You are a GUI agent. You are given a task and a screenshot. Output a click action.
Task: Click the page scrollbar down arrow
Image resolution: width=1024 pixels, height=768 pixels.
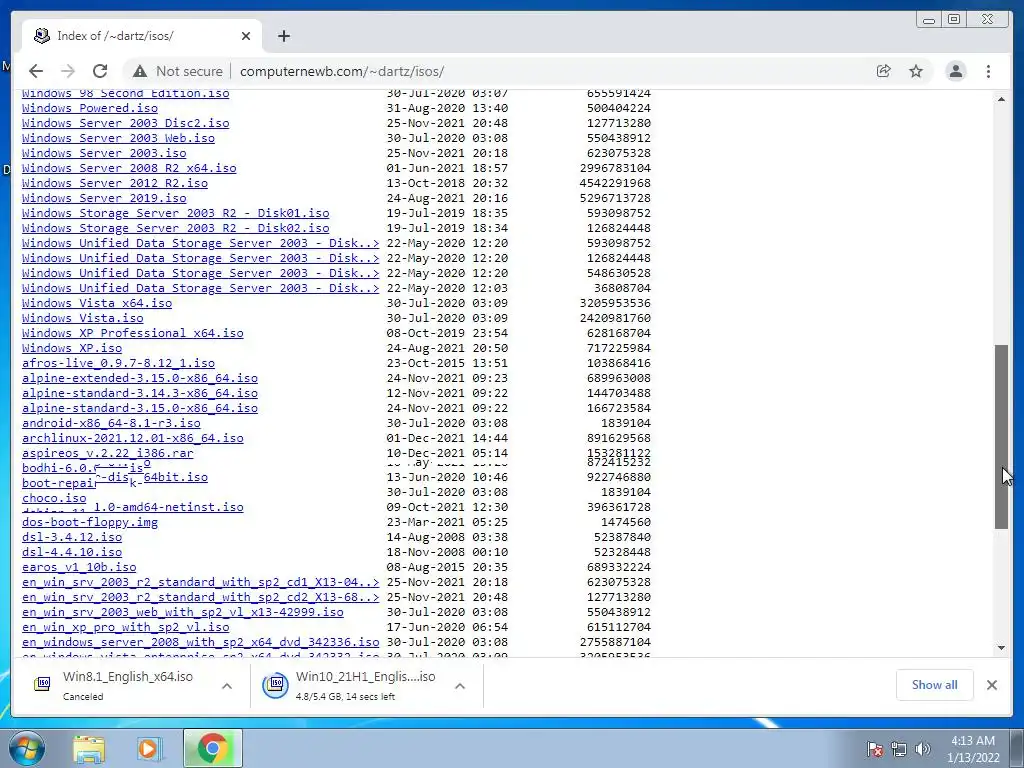[1001, 648]
